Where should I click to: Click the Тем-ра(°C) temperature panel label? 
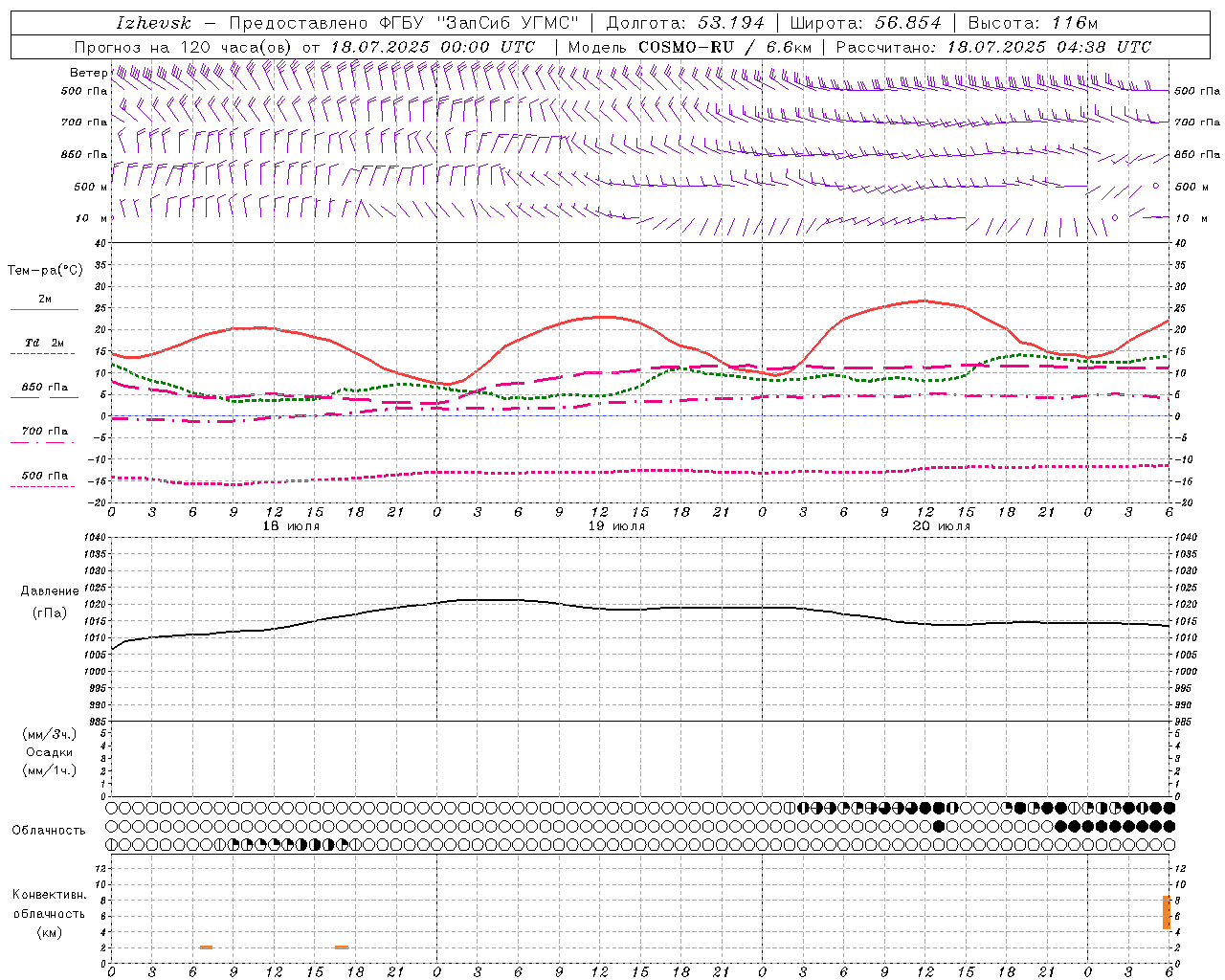[x=45, y=271]
